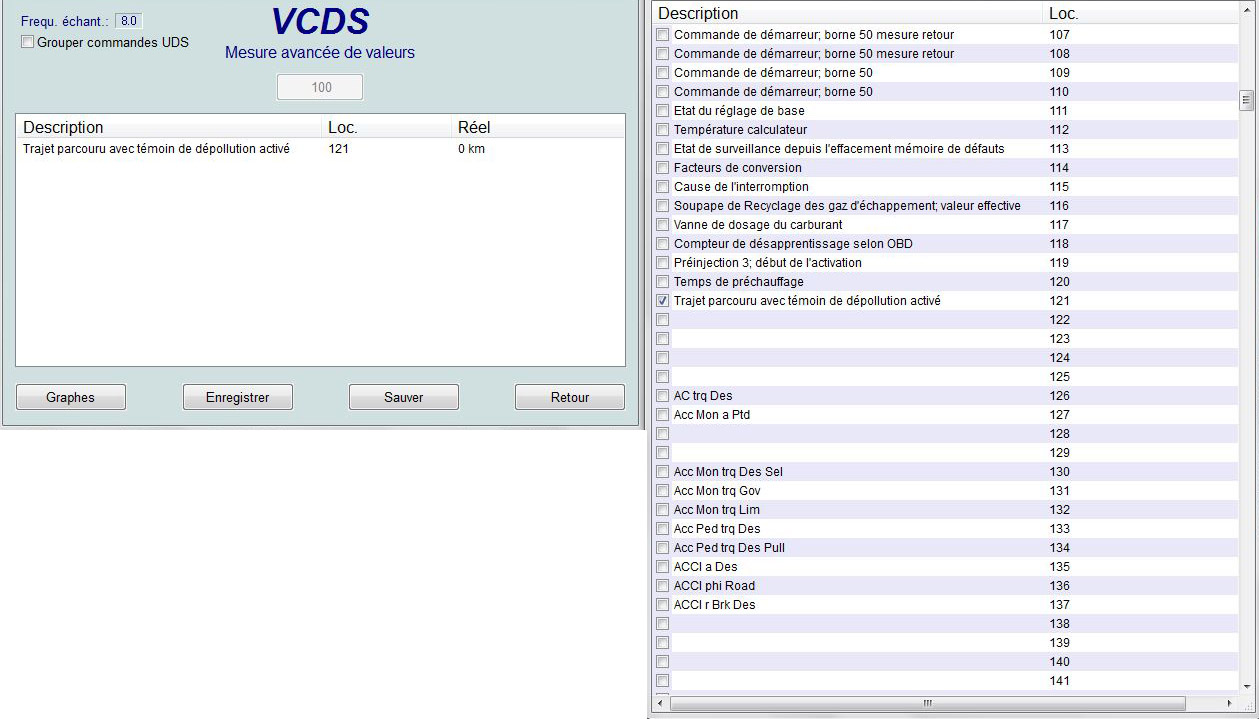Tick the blank checkbox for location 128
This screenshot has width=1259, height=719.
662,433
